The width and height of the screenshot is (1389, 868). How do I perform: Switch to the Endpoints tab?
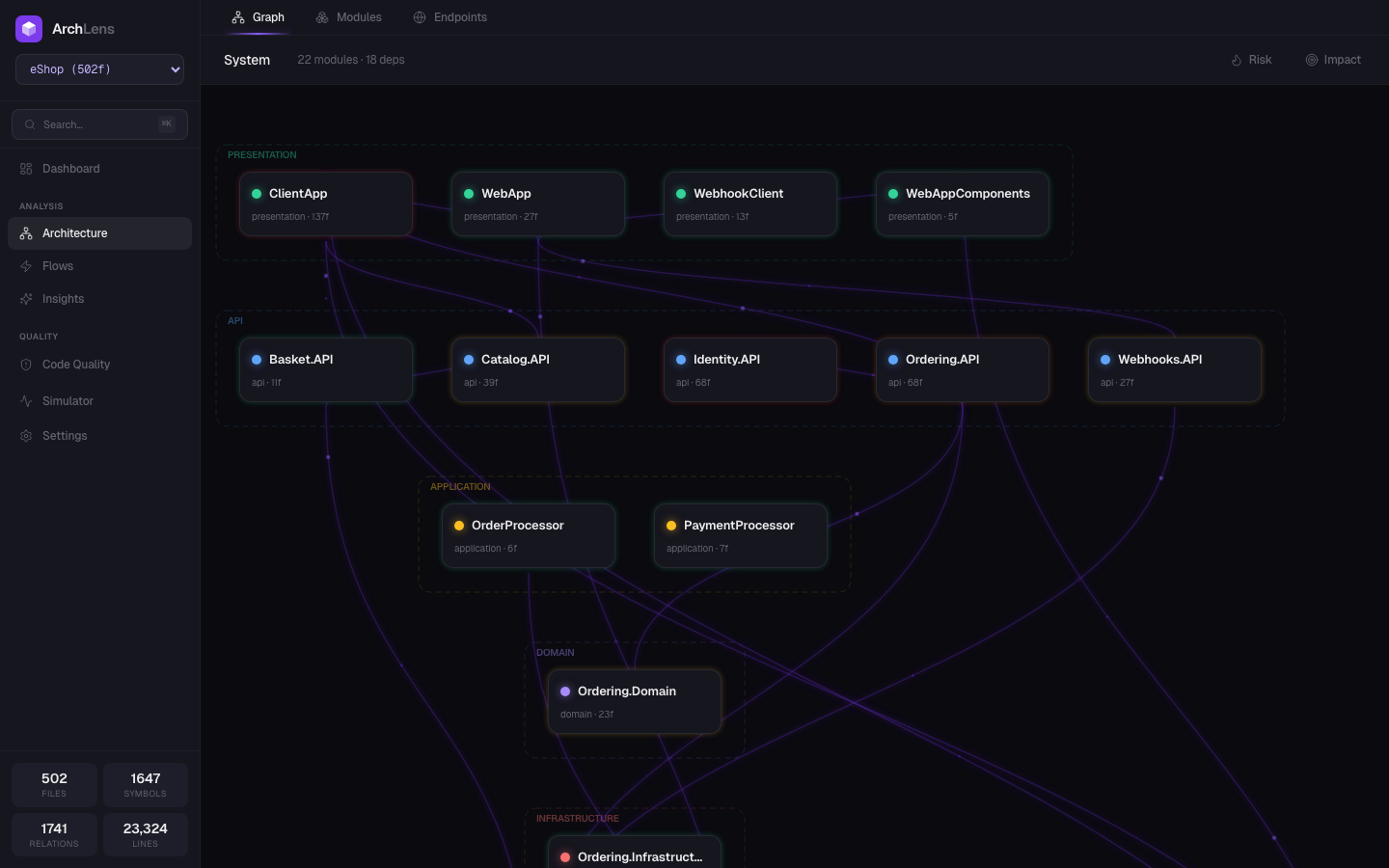(450, 17)
